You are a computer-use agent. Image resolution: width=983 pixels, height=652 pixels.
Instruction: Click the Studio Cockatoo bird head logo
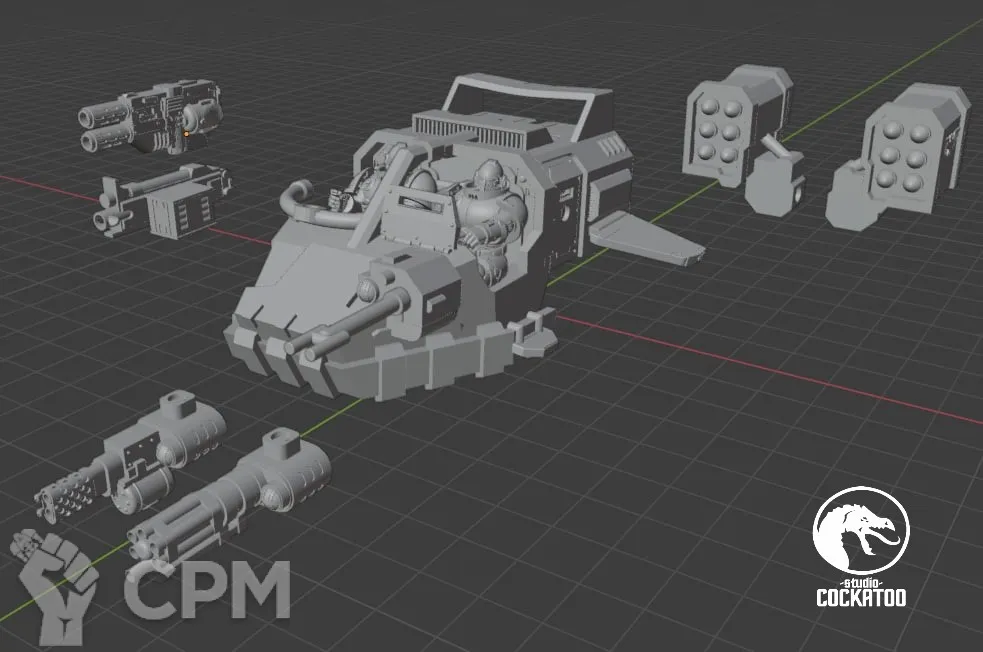tap(859, 531)
